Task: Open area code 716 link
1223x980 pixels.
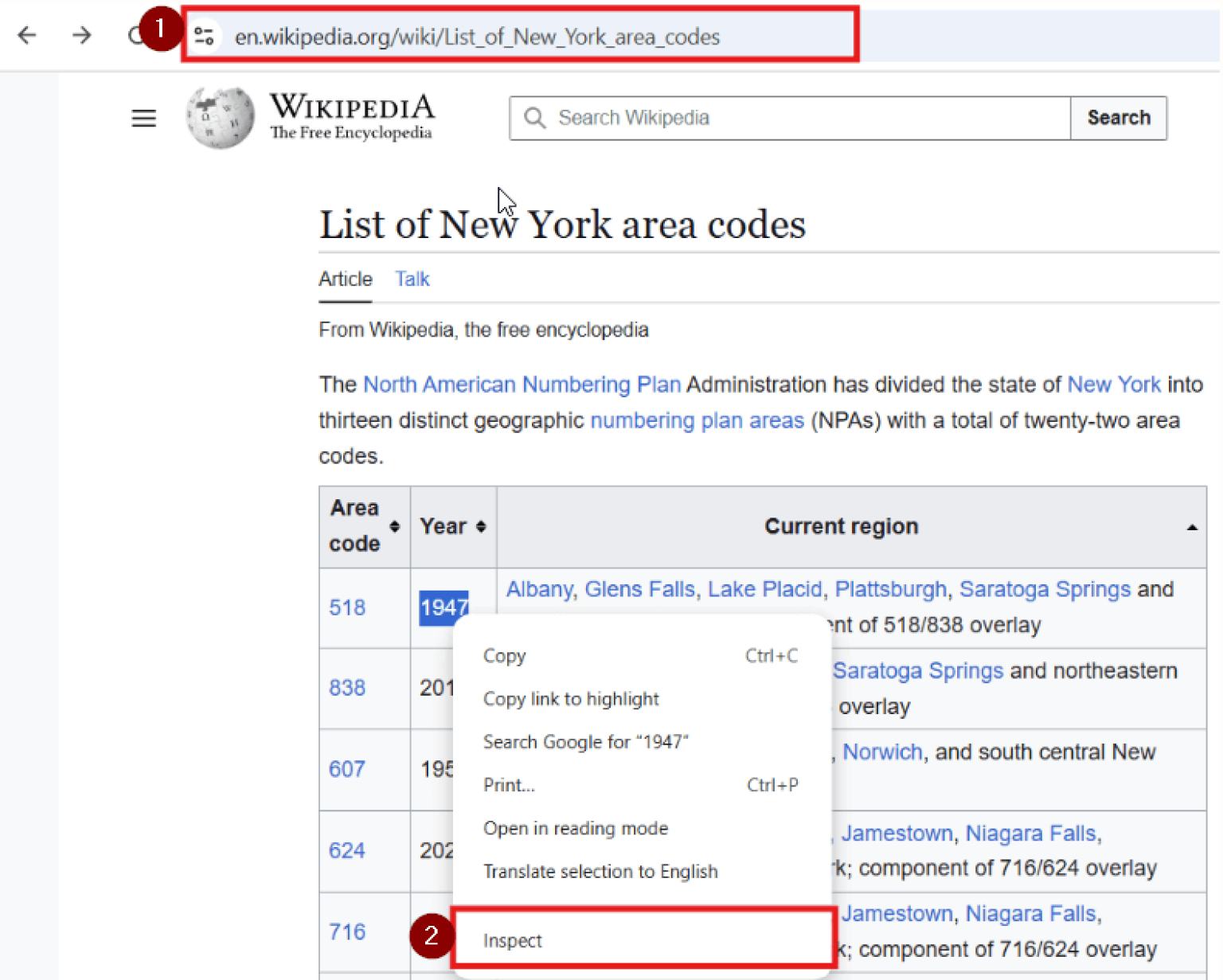Action: click(x=347, y=931)
